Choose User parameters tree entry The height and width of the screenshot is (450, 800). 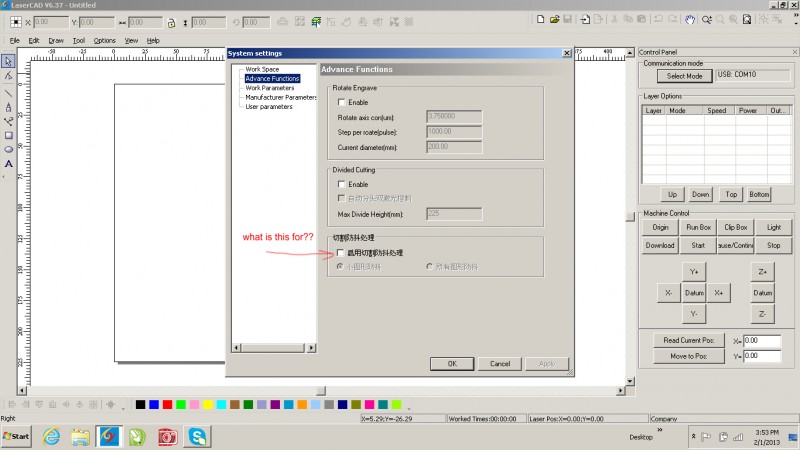269,106
